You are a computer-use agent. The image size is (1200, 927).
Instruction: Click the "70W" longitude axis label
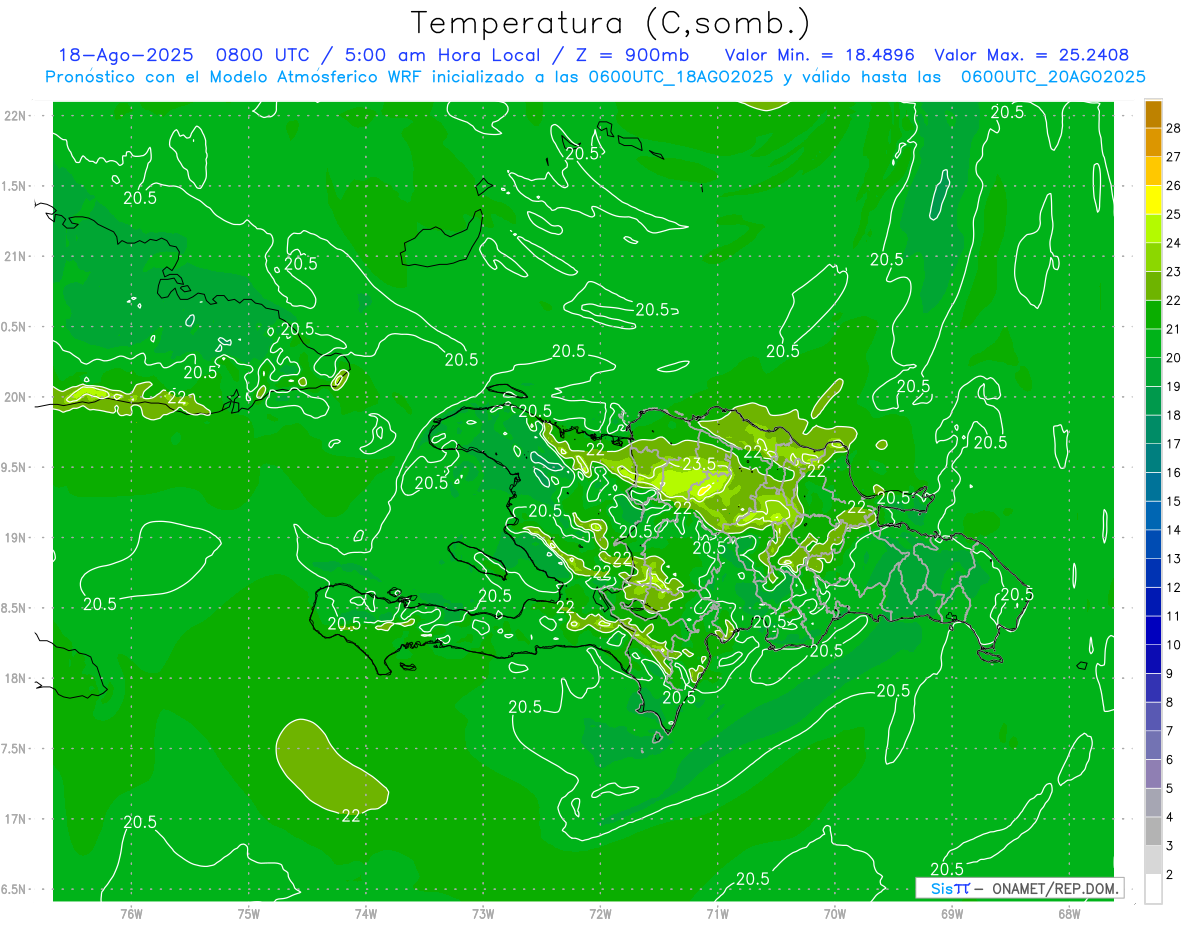(835, 913)
